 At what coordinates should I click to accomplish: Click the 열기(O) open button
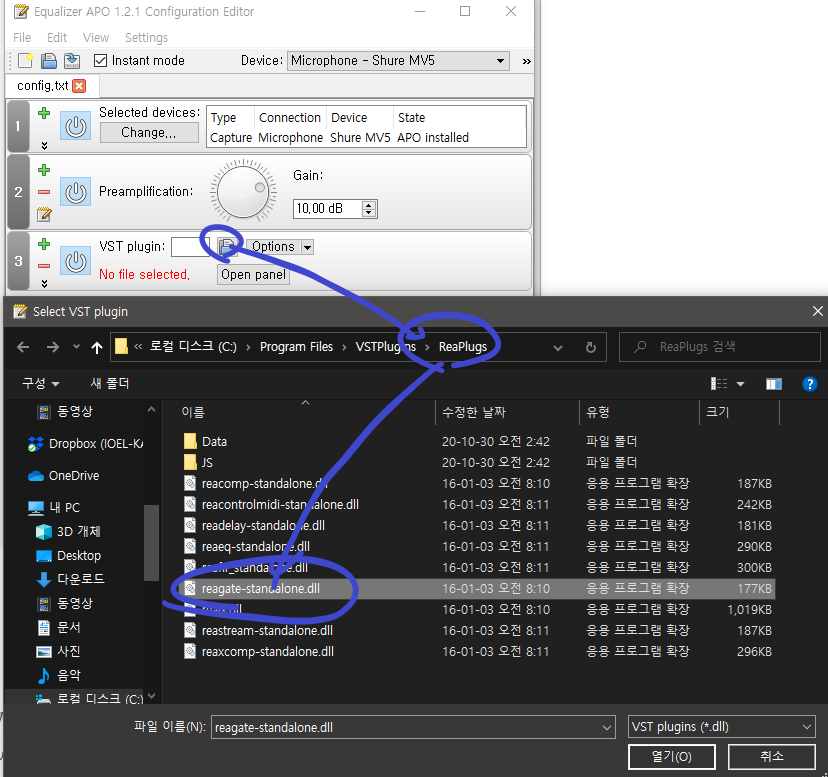(672, 757)
